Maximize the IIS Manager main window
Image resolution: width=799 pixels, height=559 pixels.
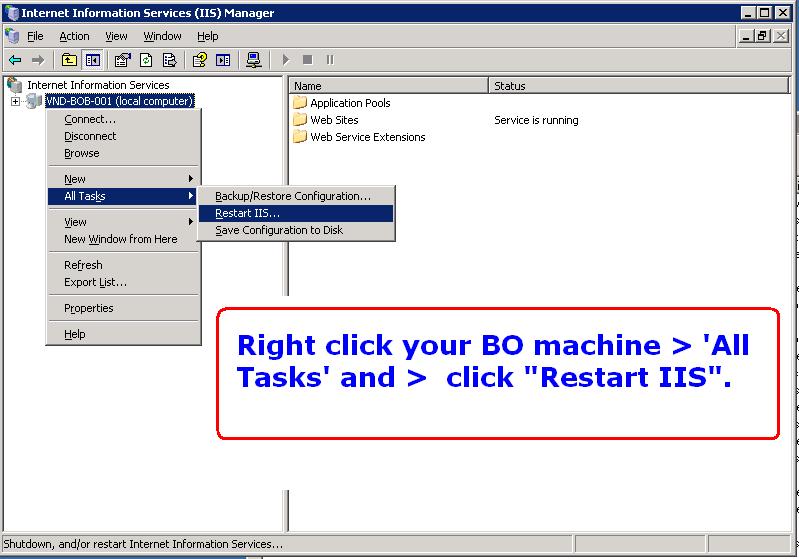[765, 12]
